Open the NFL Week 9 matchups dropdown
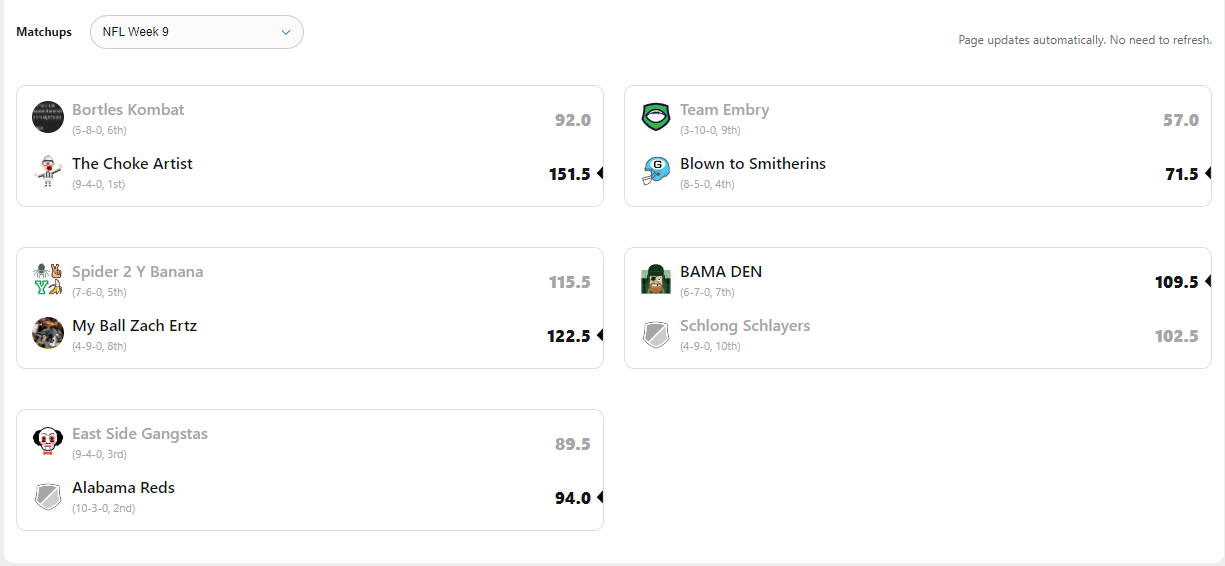The width and height of the screenshot is (1225, 566). point(196,32)
